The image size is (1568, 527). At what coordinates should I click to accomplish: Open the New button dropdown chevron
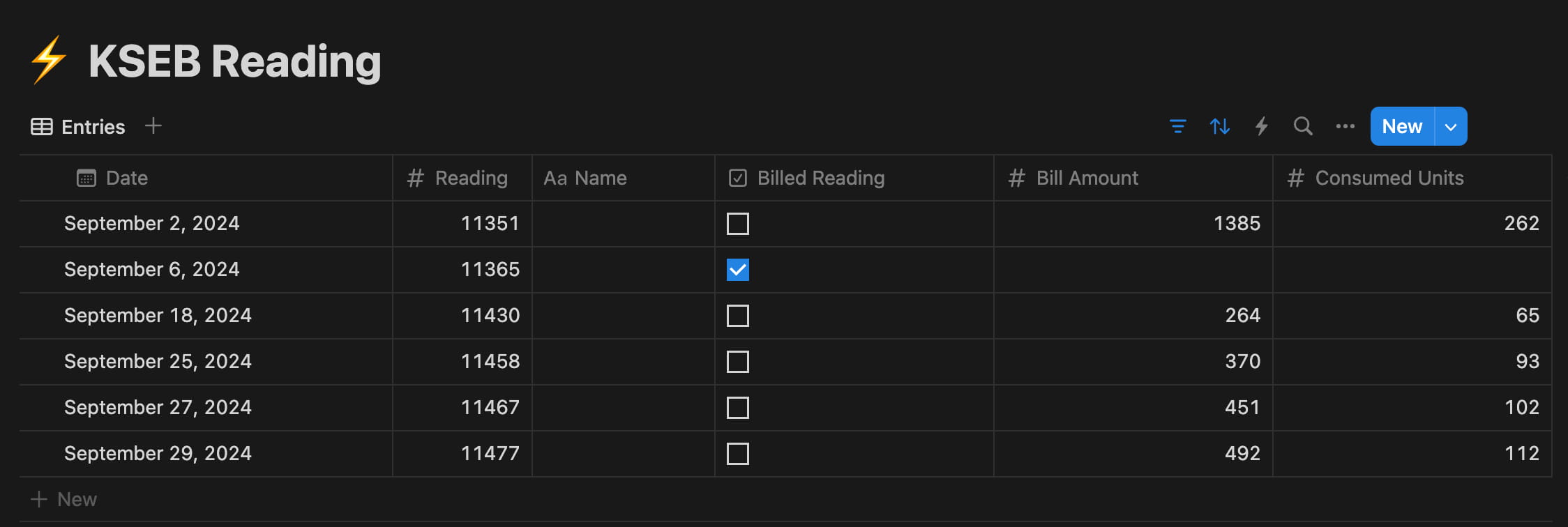click(x=1451, y=126)
